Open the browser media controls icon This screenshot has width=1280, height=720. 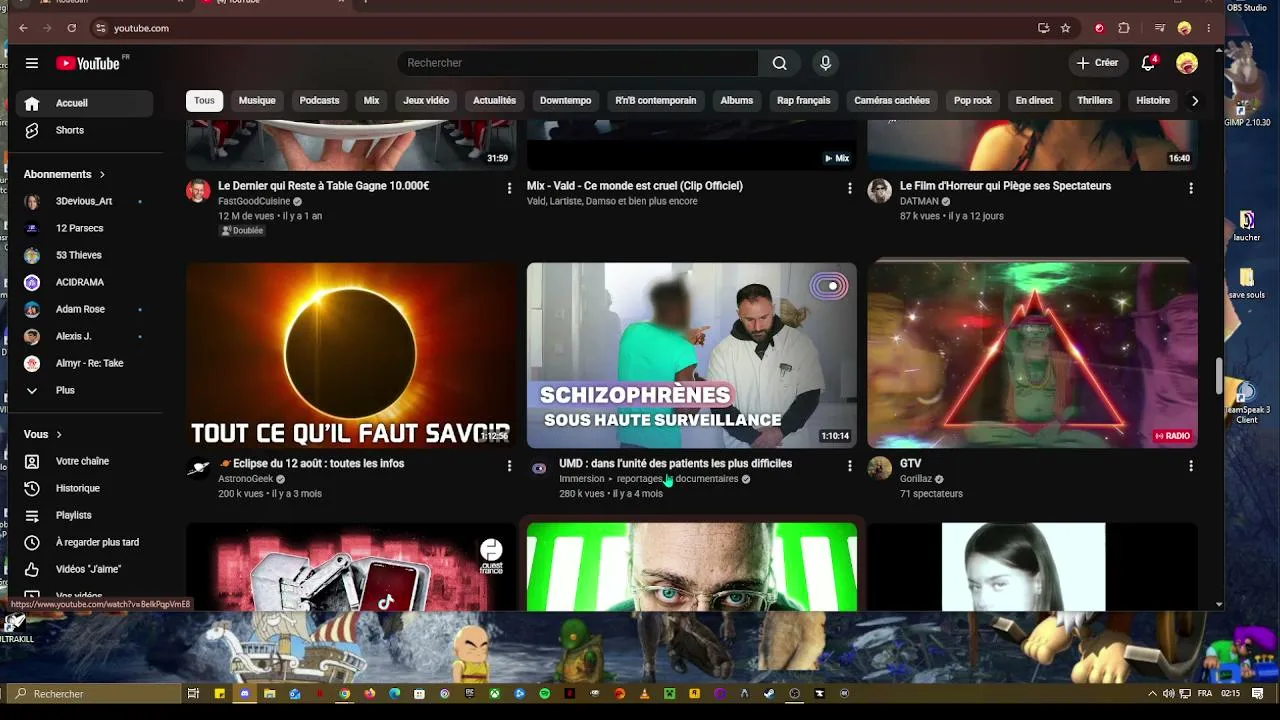[1160, 28]
